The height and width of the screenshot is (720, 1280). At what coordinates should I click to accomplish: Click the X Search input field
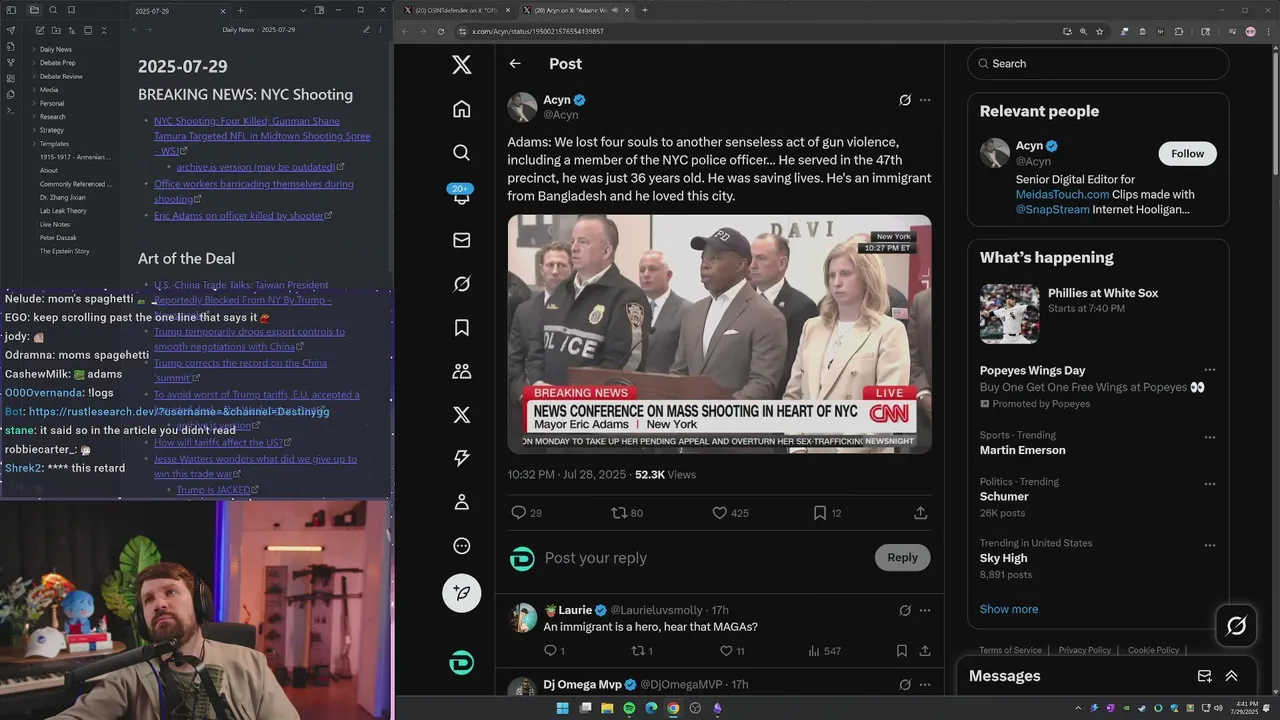tap(1098, 63)
